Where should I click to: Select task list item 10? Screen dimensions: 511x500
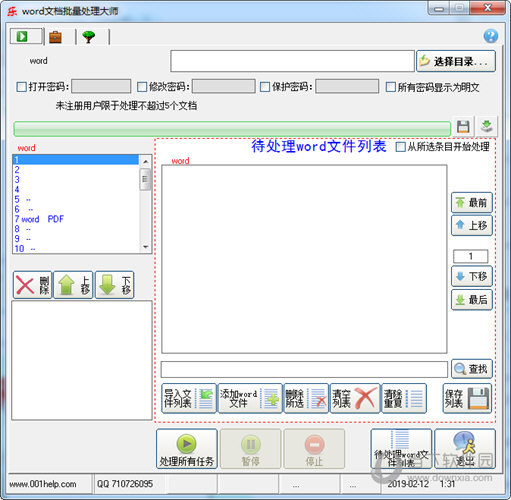point(76,249)
